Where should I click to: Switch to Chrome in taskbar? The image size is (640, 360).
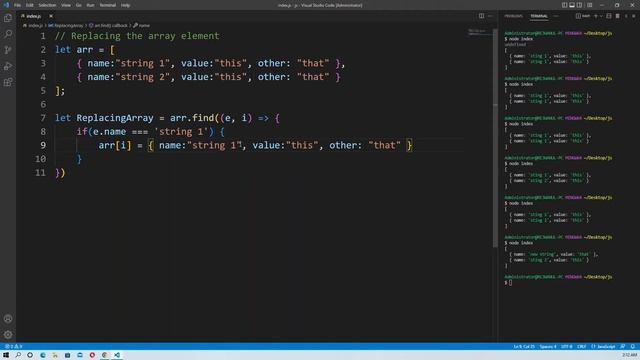104,355
